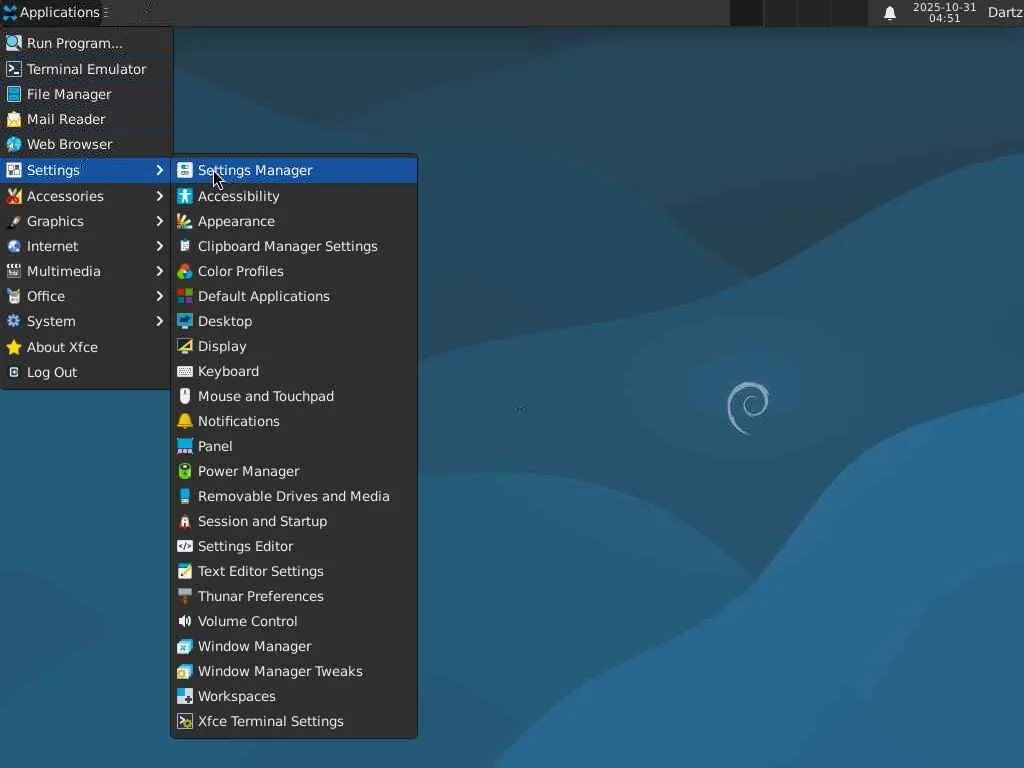Open About Xfce menu entry
The image size is (1024, 768).
click(x=86, y=347)
